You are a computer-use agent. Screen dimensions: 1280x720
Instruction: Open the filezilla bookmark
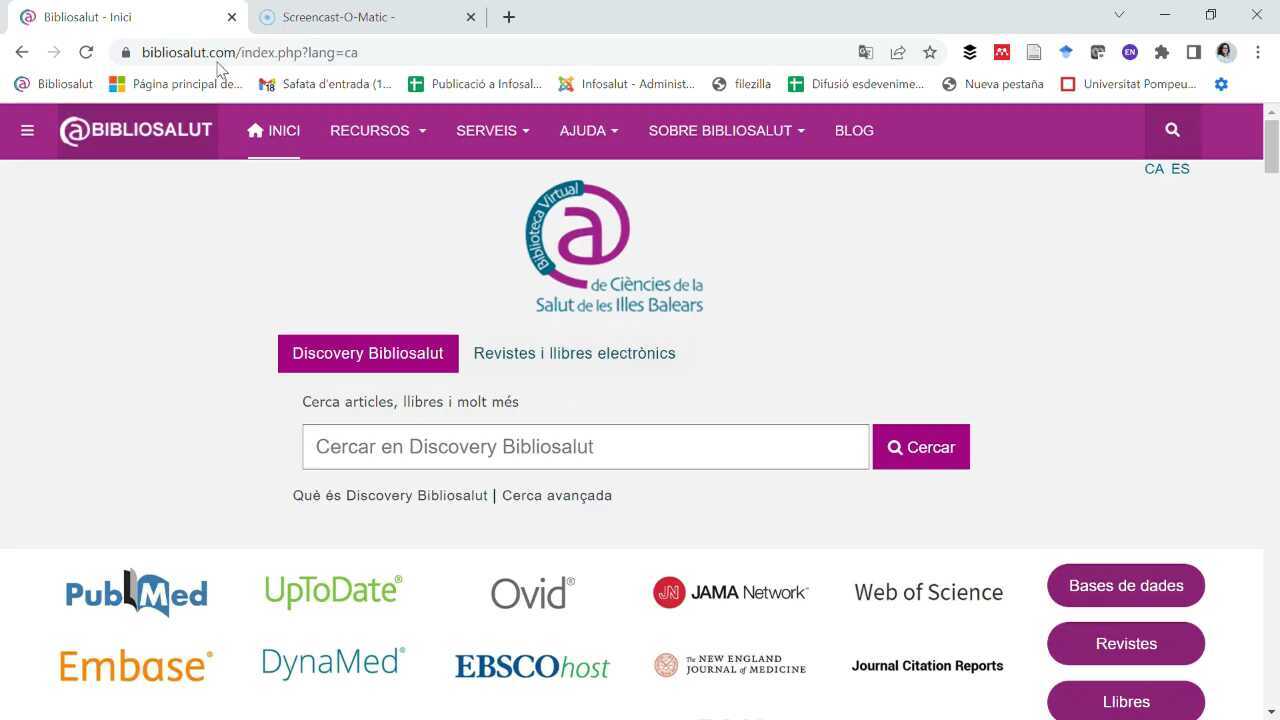tap(741, 84)
